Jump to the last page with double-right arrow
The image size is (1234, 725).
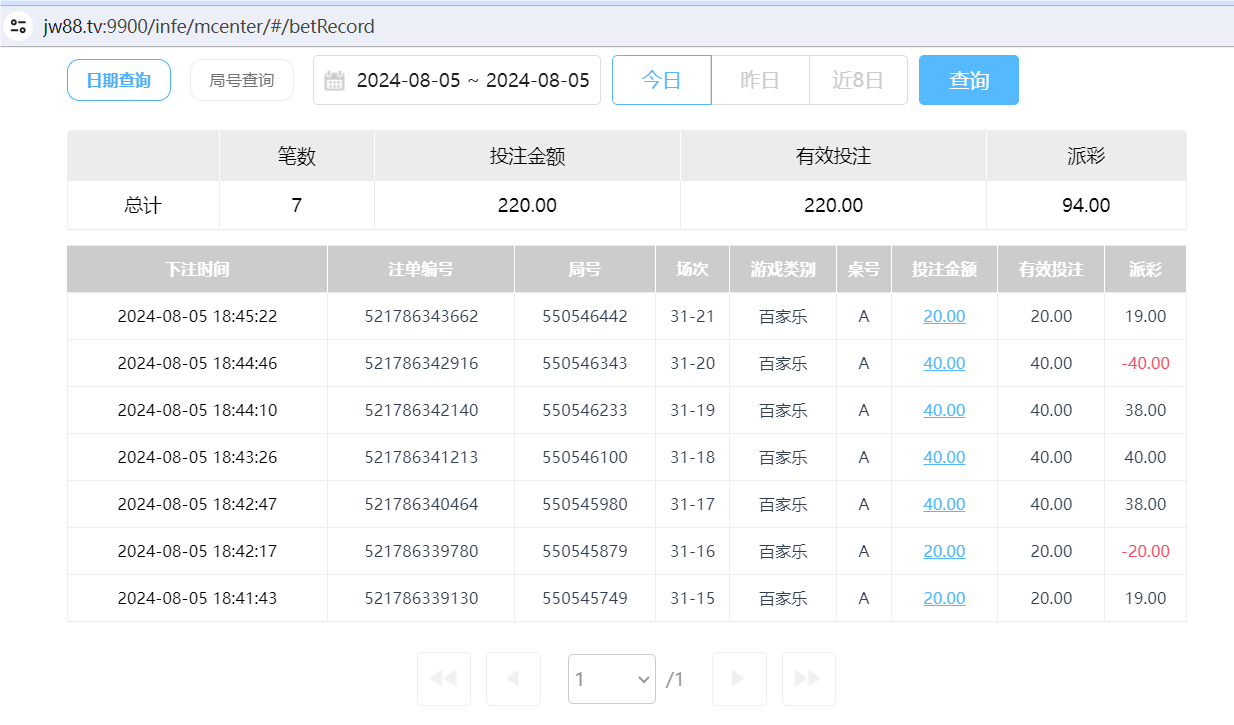[x=808, y=678]
